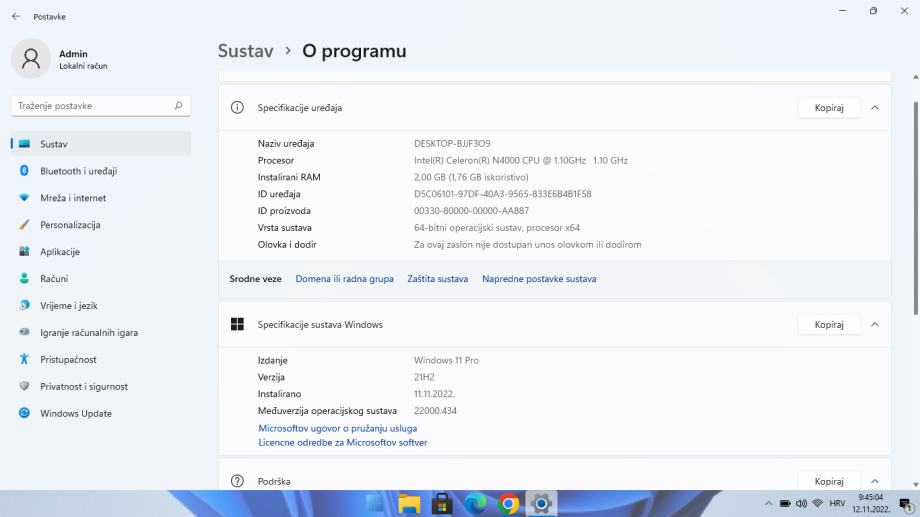Open the battery icon in system tray
Viewport: 920px width, 517px height.
tap(785, 504)
